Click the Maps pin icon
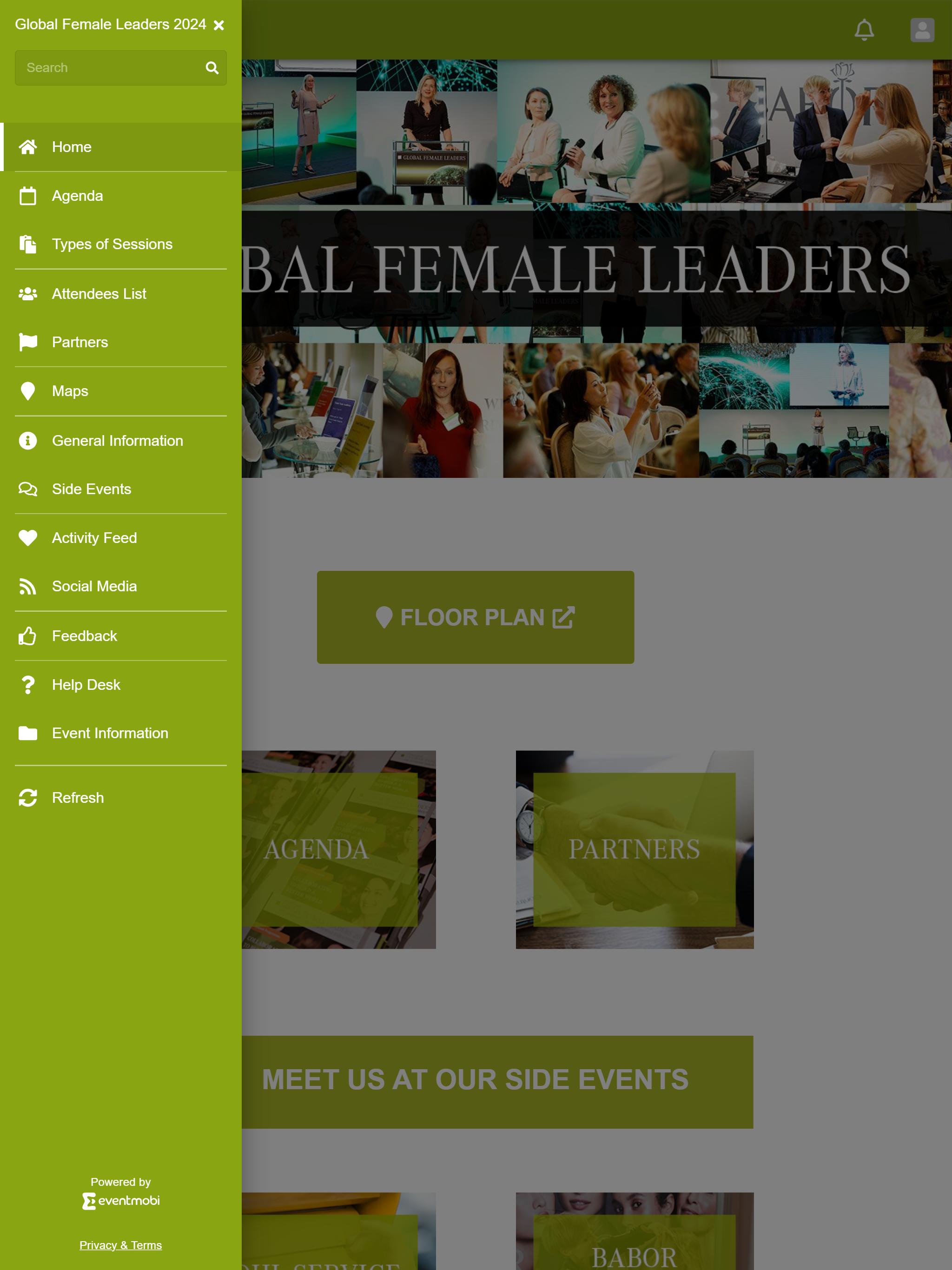Image resolution: width=952 pixels, height=1270 pixels. [27, 391]
